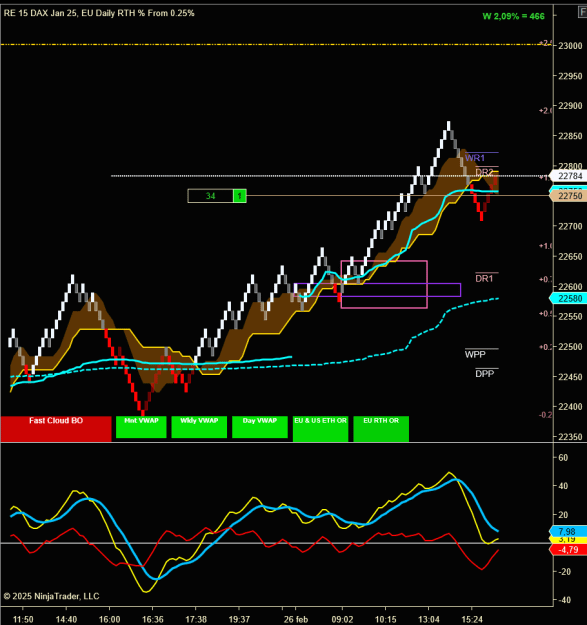This screenshot has width=587, height=625.
Task: Click the white 22784 price marker
Action: [x=568, y=176]
